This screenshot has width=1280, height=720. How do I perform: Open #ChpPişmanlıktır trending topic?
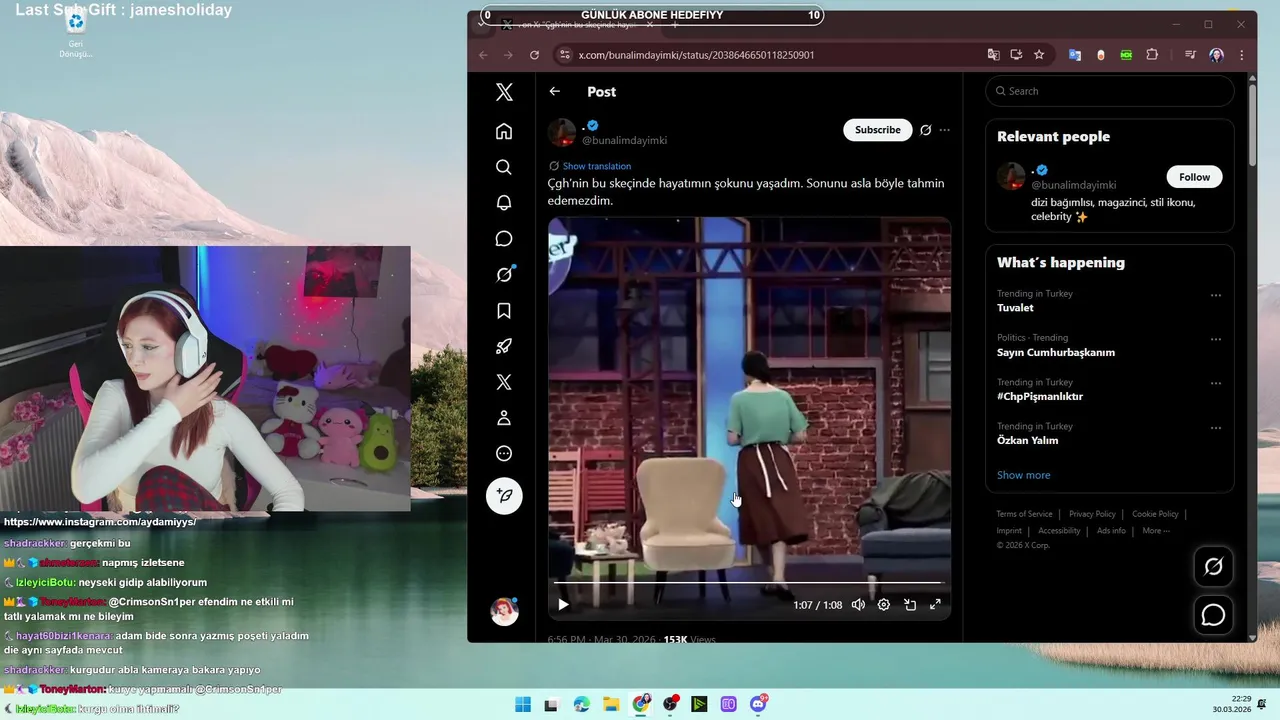point(1040,396)
